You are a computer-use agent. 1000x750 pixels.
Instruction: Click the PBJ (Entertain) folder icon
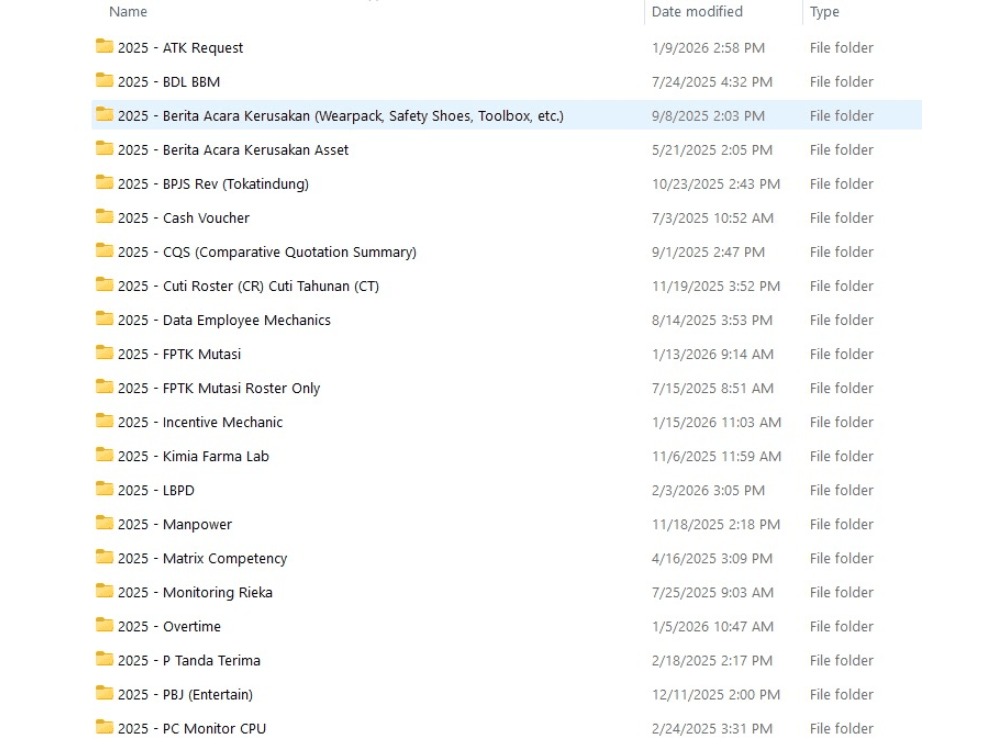click(105, 693)
